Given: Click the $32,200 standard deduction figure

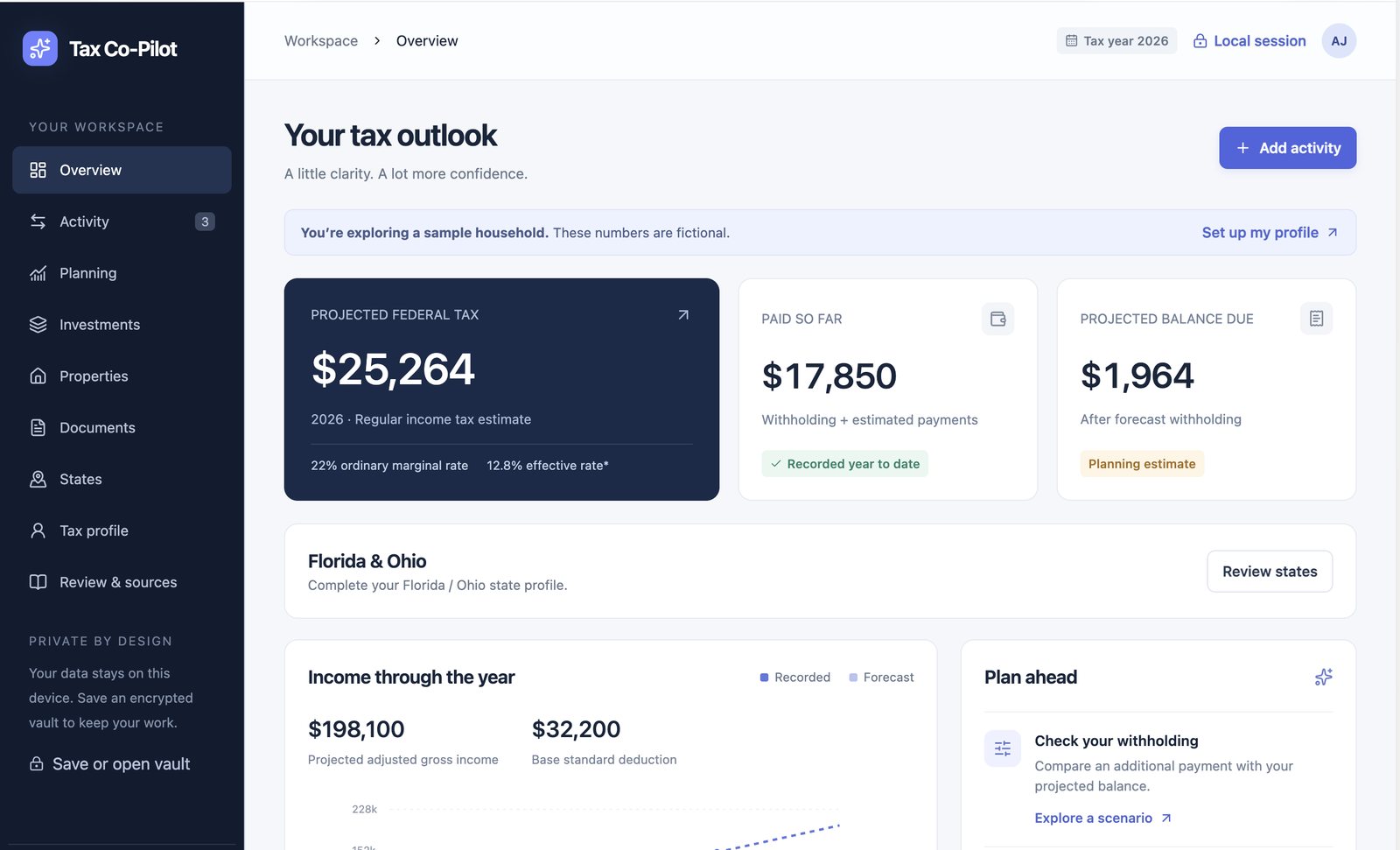Looking at the screenshot, I should click(x=576, y=729).
